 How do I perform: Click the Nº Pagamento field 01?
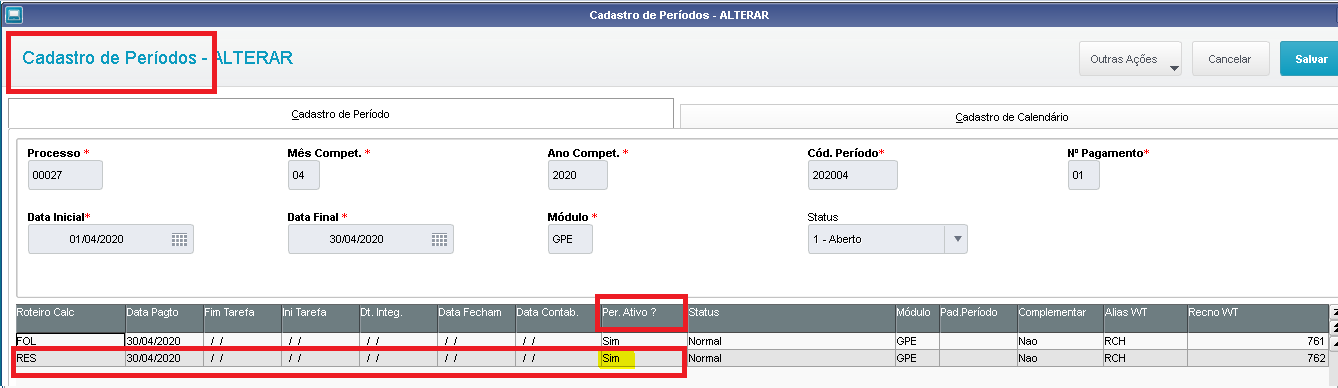pyautogui.click(x=1084, y=175)
